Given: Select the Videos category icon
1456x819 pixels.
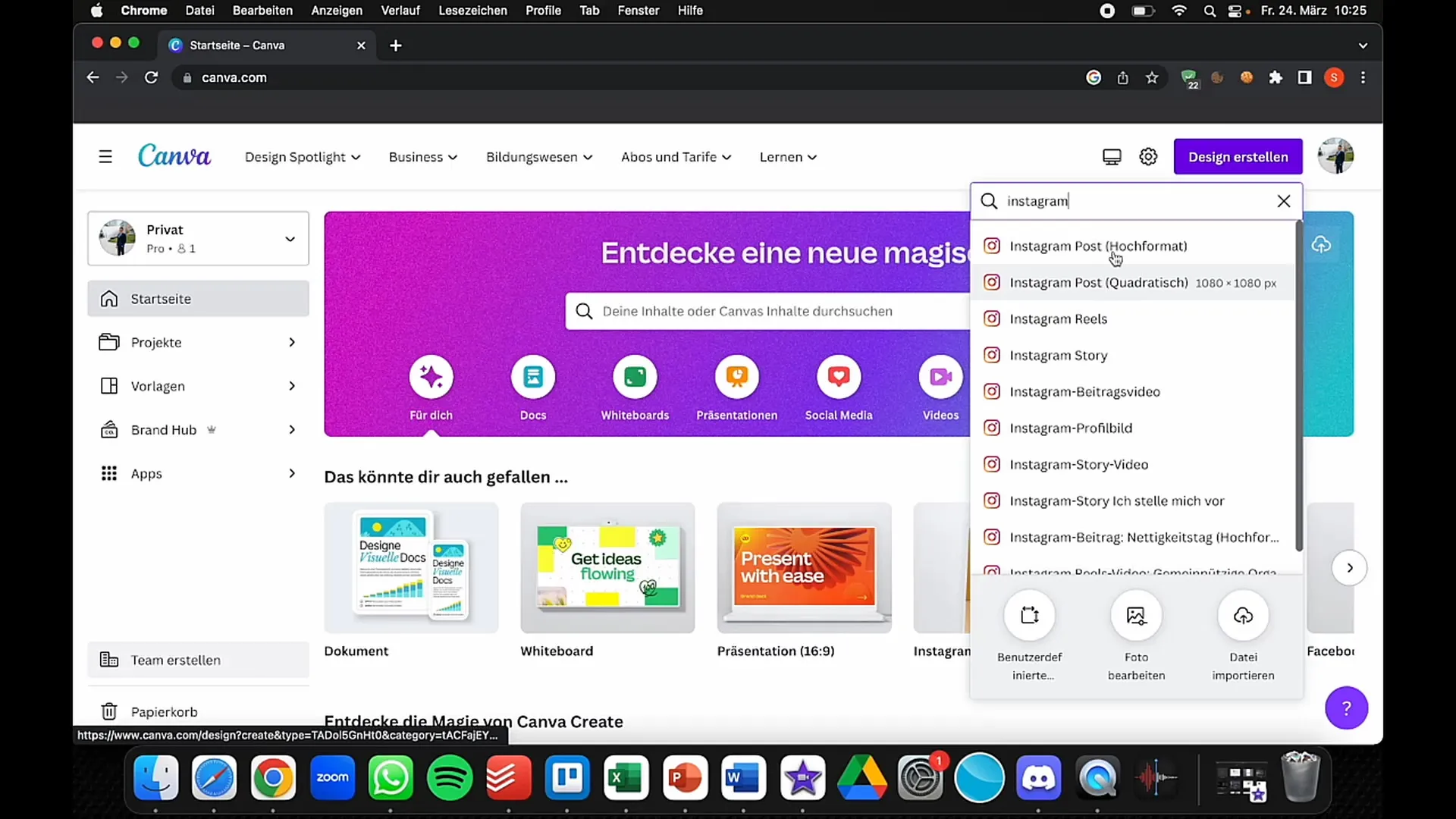Looking at the screenshot, I should tap(940, 377).
